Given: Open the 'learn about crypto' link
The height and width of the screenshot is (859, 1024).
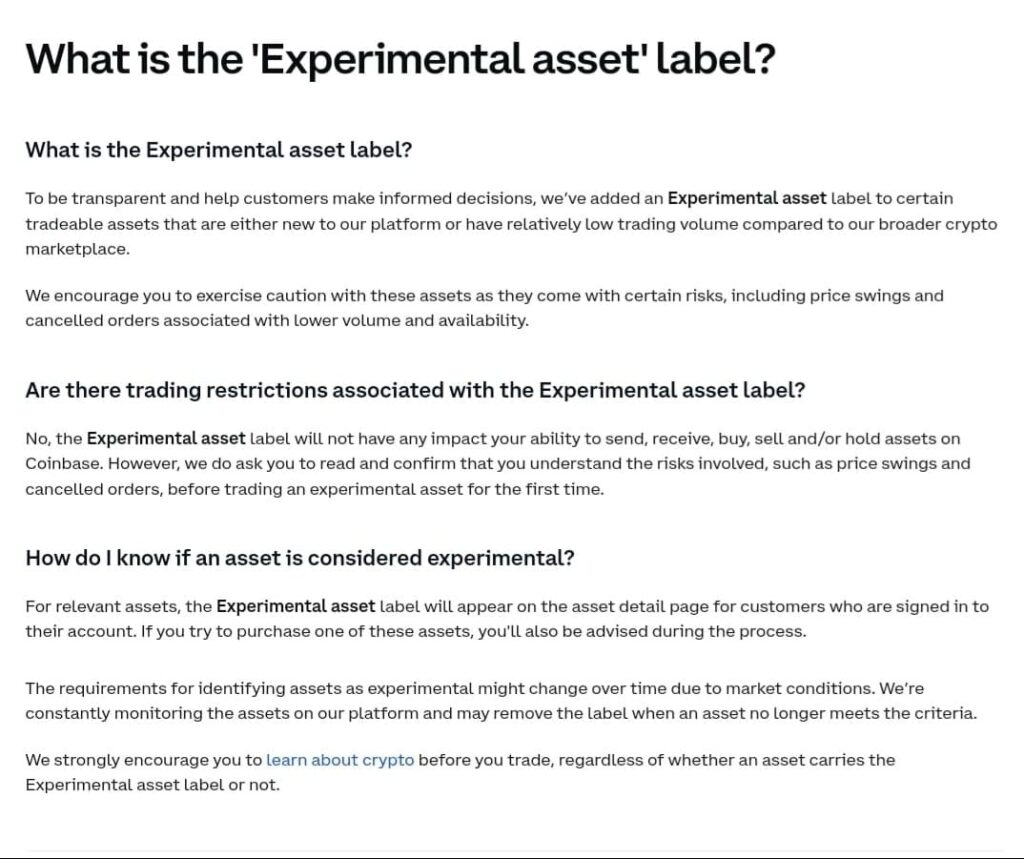Looking at the screenshot, I should tap(340, 760).
